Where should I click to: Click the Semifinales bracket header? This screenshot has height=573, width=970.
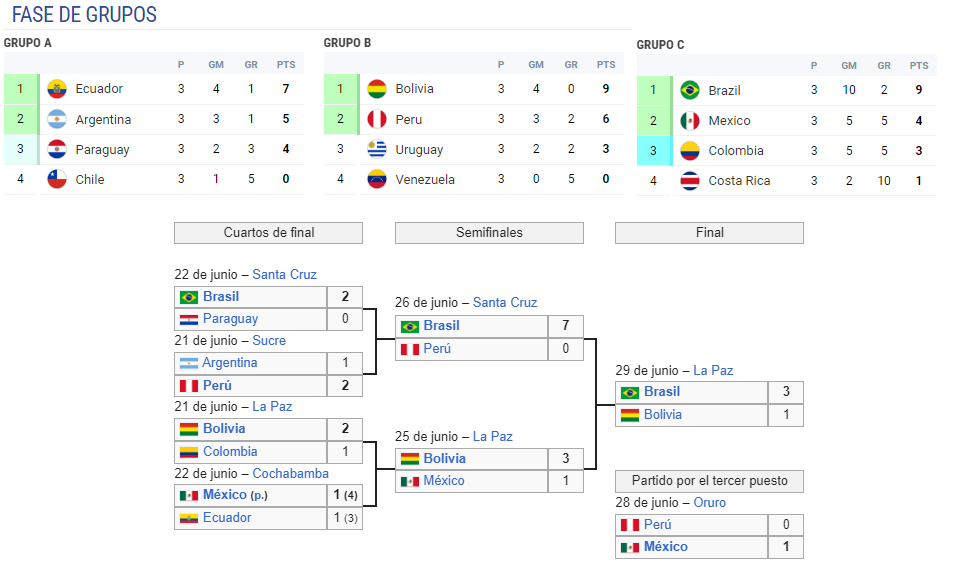(489, 233)
